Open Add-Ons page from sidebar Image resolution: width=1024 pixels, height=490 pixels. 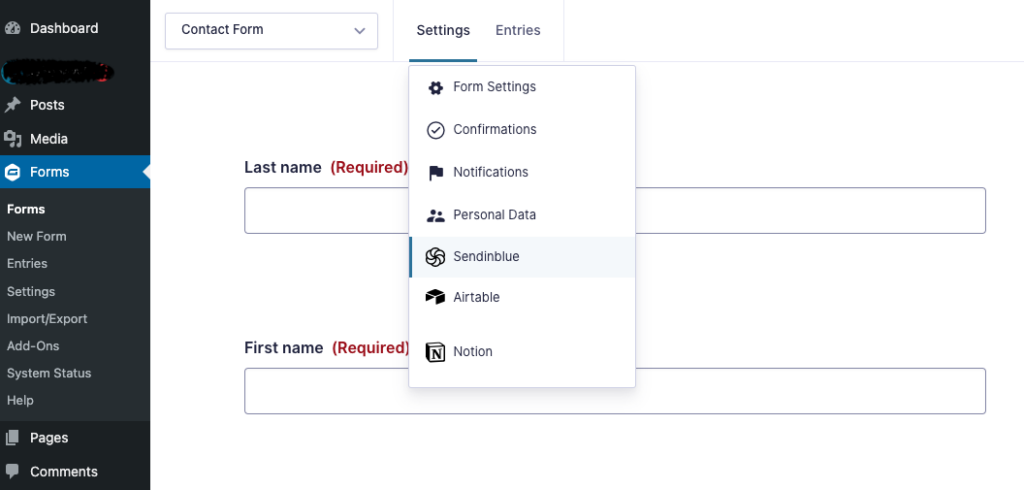pos(33,346)
